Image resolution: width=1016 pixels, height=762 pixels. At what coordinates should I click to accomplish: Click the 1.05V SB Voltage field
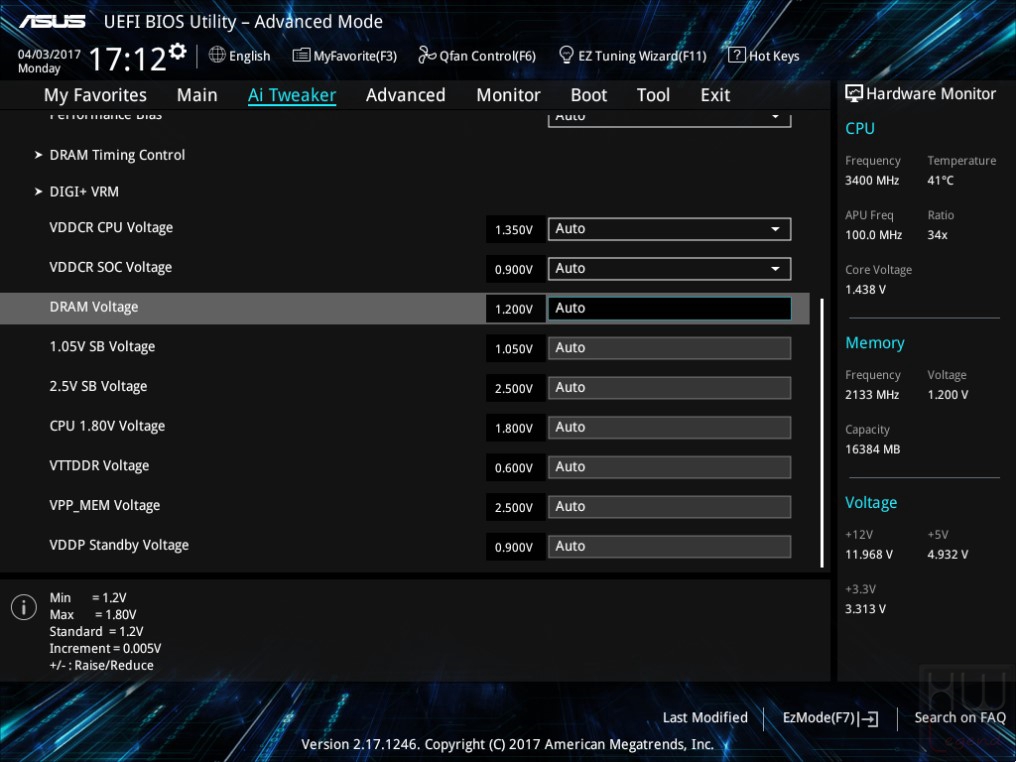pos(669,348)
